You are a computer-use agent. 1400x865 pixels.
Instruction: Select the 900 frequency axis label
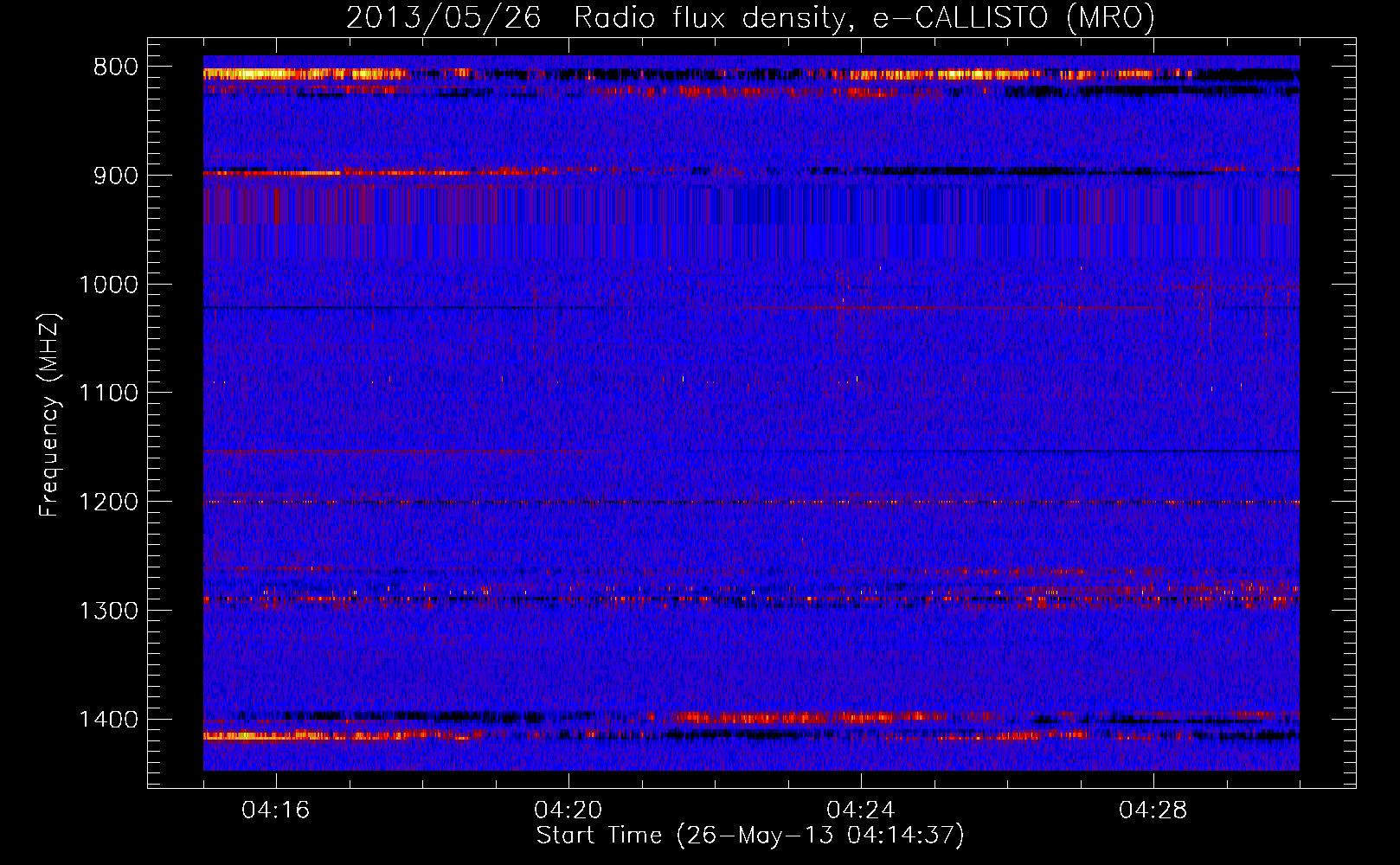point(116,176)
